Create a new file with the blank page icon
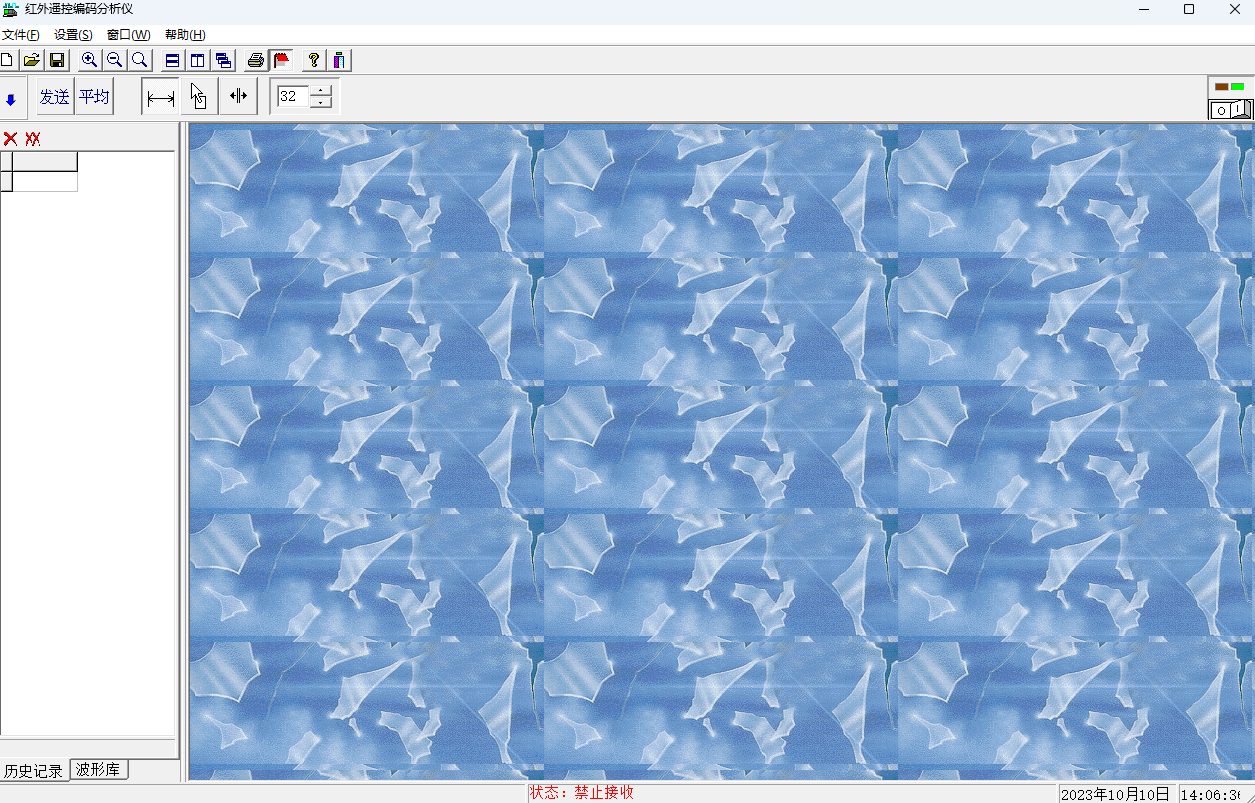The image size is (1255, 803). pyautogui.click(x=7, y=60)
